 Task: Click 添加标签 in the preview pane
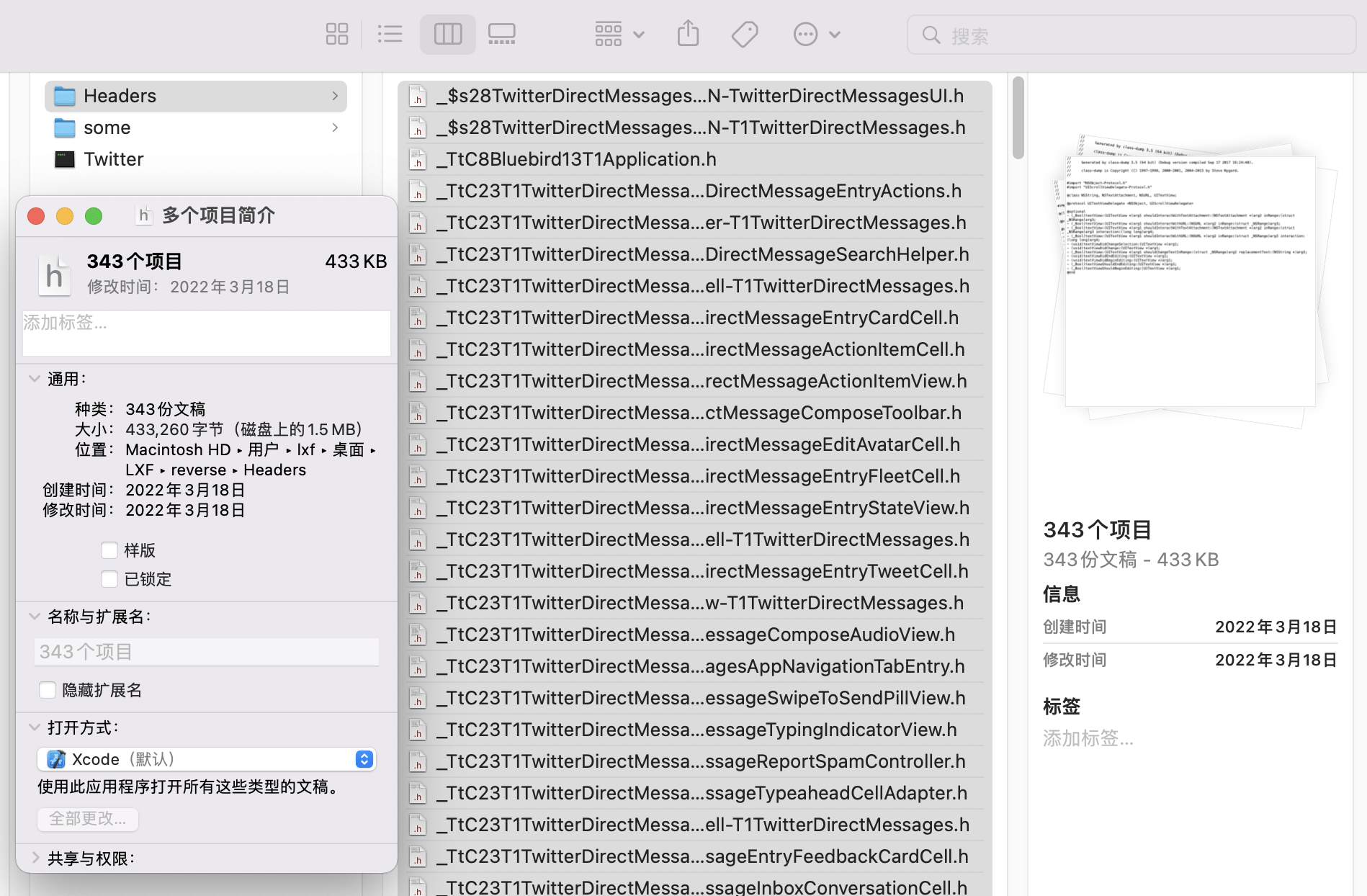pyautogui.click(x=1088, y=738)
